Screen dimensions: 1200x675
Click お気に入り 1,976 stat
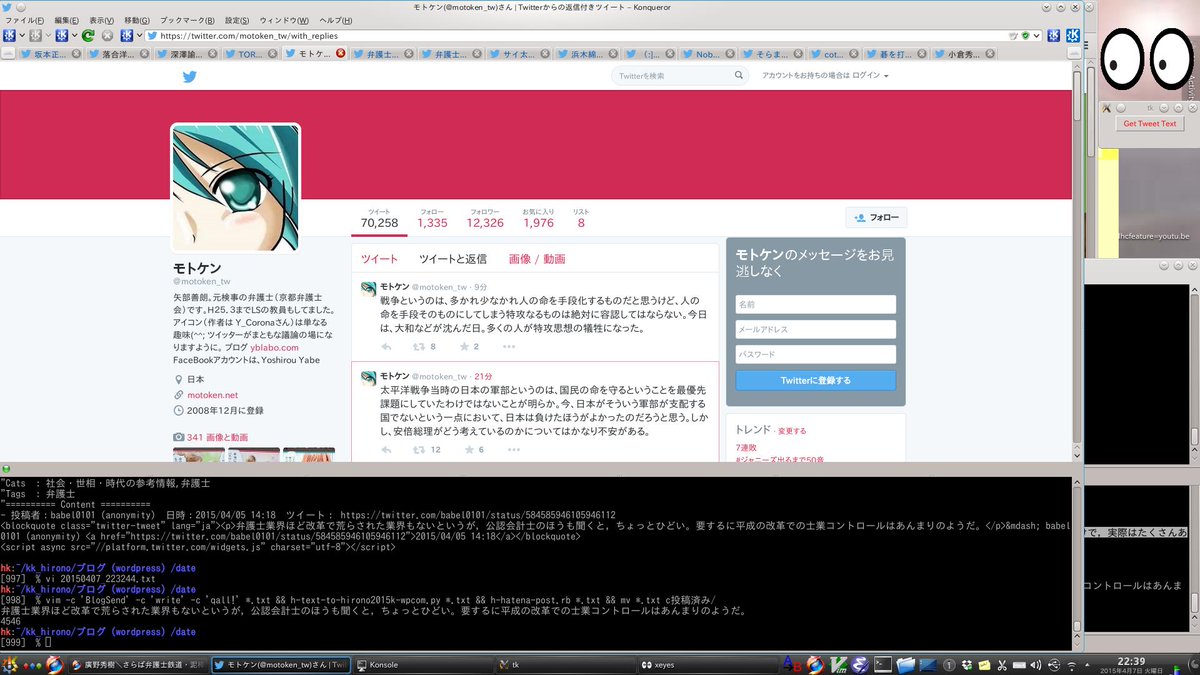click(538, 218)
